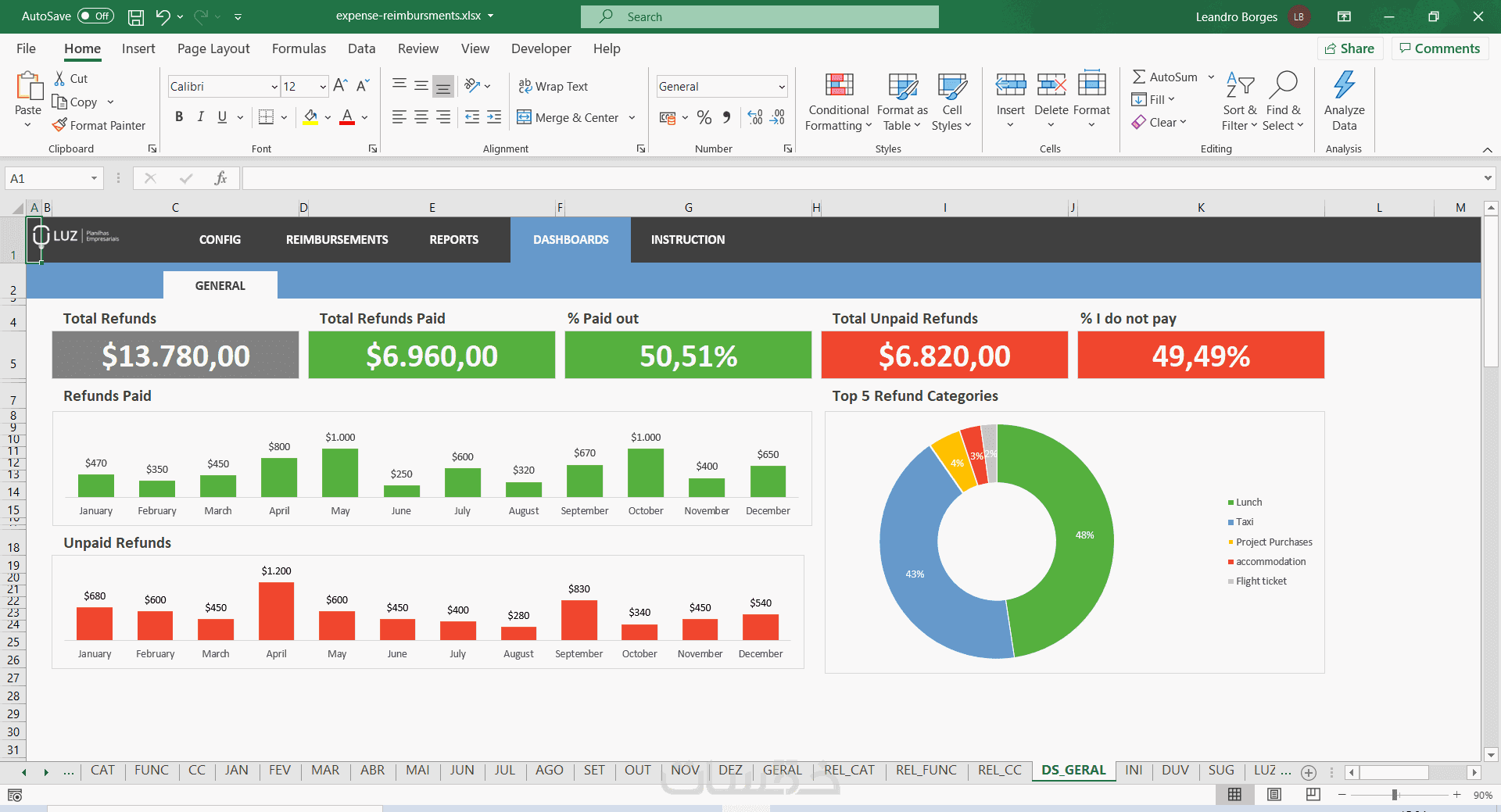Viewport: 1501px width, 812px height.
Task: Increase font size with larger A icon
Action: point(340,86)
